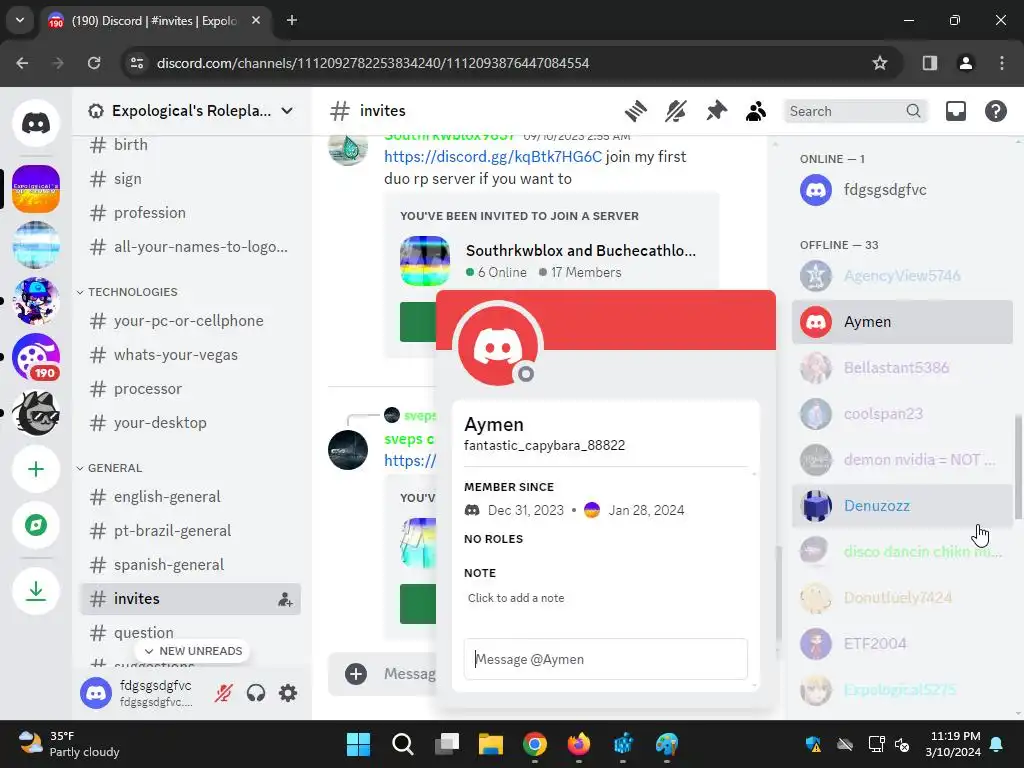Viewport: 1024px width, 768px height.
Task: Open Help question mark icon
Action: point(995,111)
